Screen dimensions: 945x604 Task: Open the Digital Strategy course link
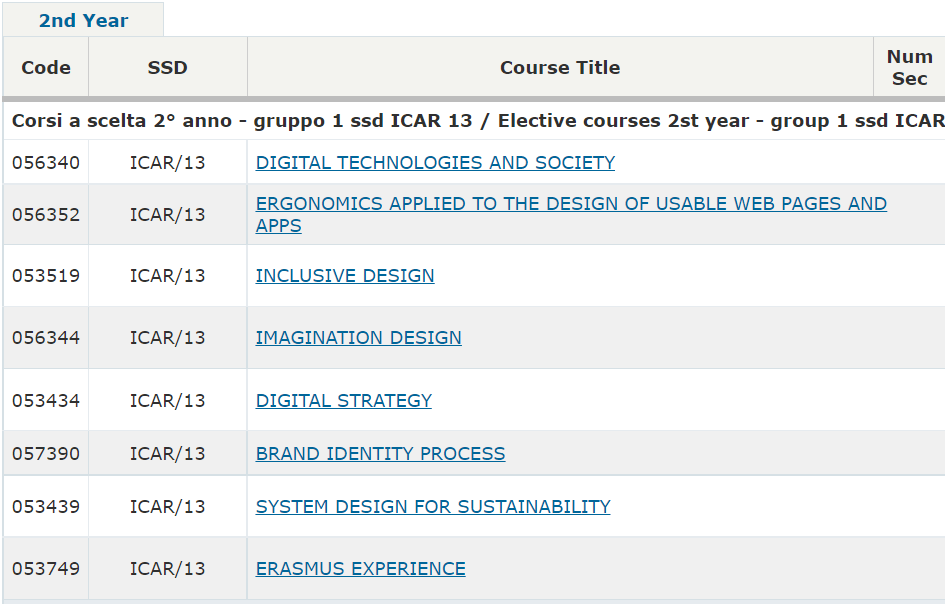(344, 401)
